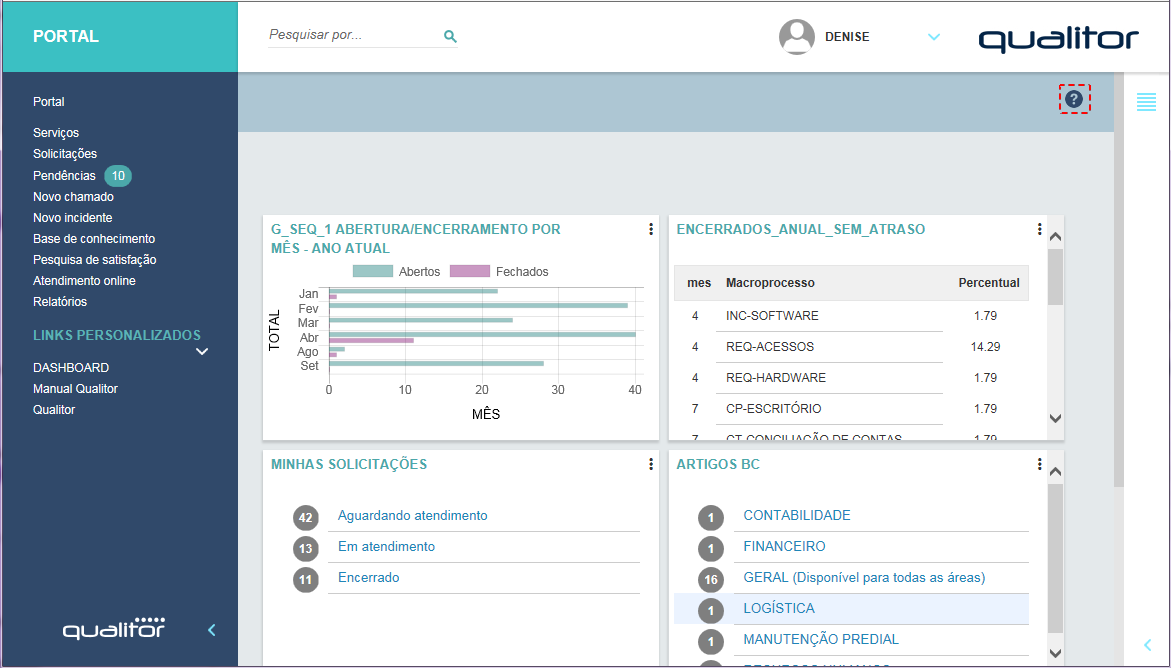Click the search magnifier icon
Image resolution: width=1171 pixels, height=668 pixels.
tap(450, 37)
